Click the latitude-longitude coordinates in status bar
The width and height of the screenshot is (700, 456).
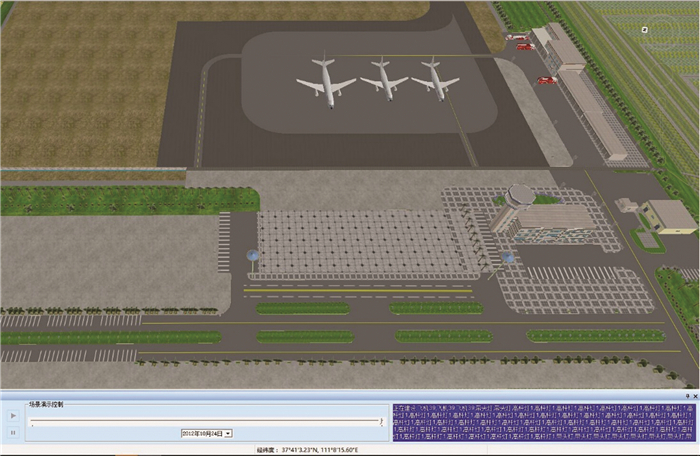click(310, 450)
